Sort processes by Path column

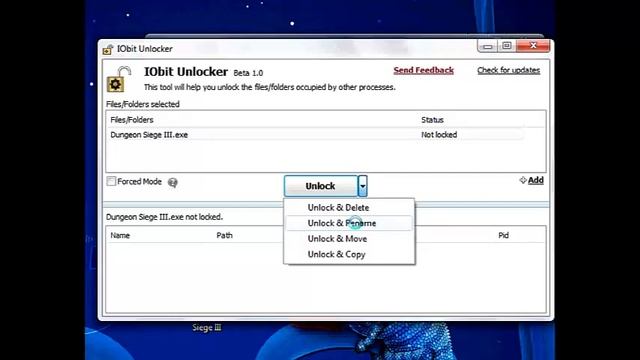tap(224, 236)
